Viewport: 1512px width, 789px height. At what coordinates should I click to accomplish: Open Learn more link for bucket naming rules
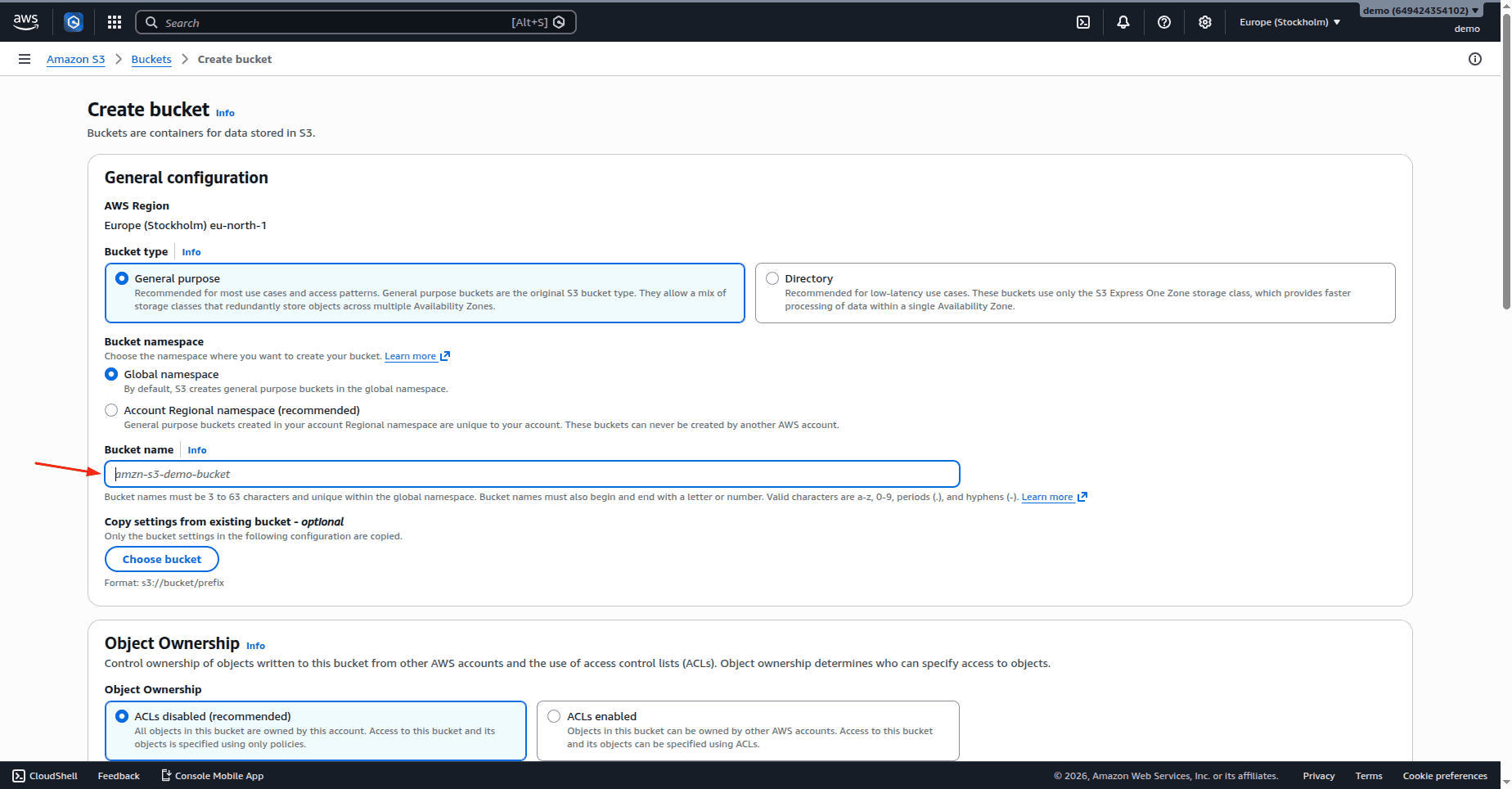tap(1047, 497)
